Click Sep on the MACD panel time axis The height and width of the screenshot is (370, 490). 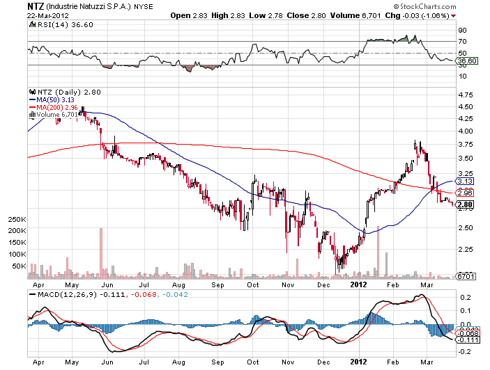click(x=218, y=362)
